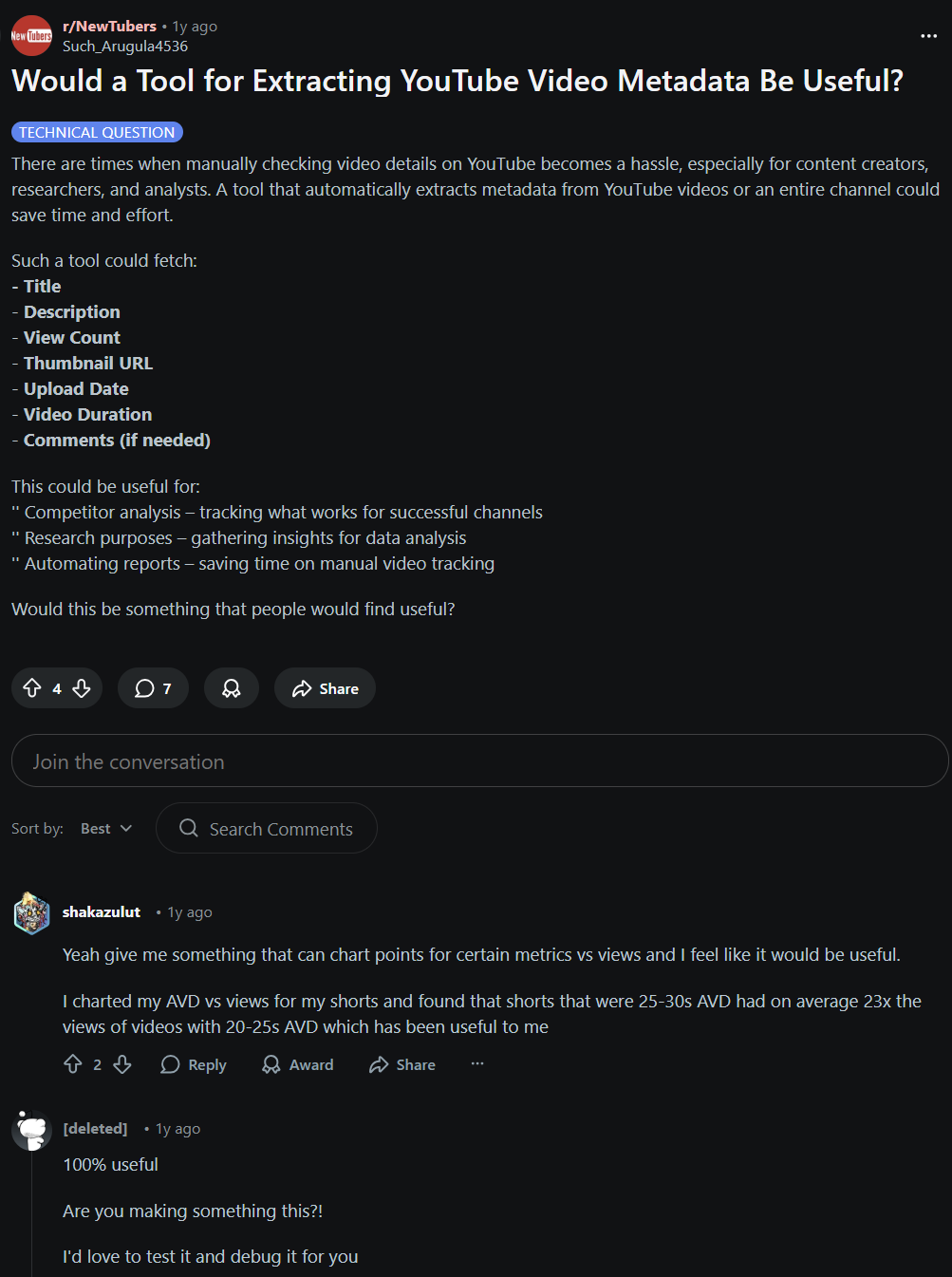Reply to shakazulut's comment

(193, 1064)
